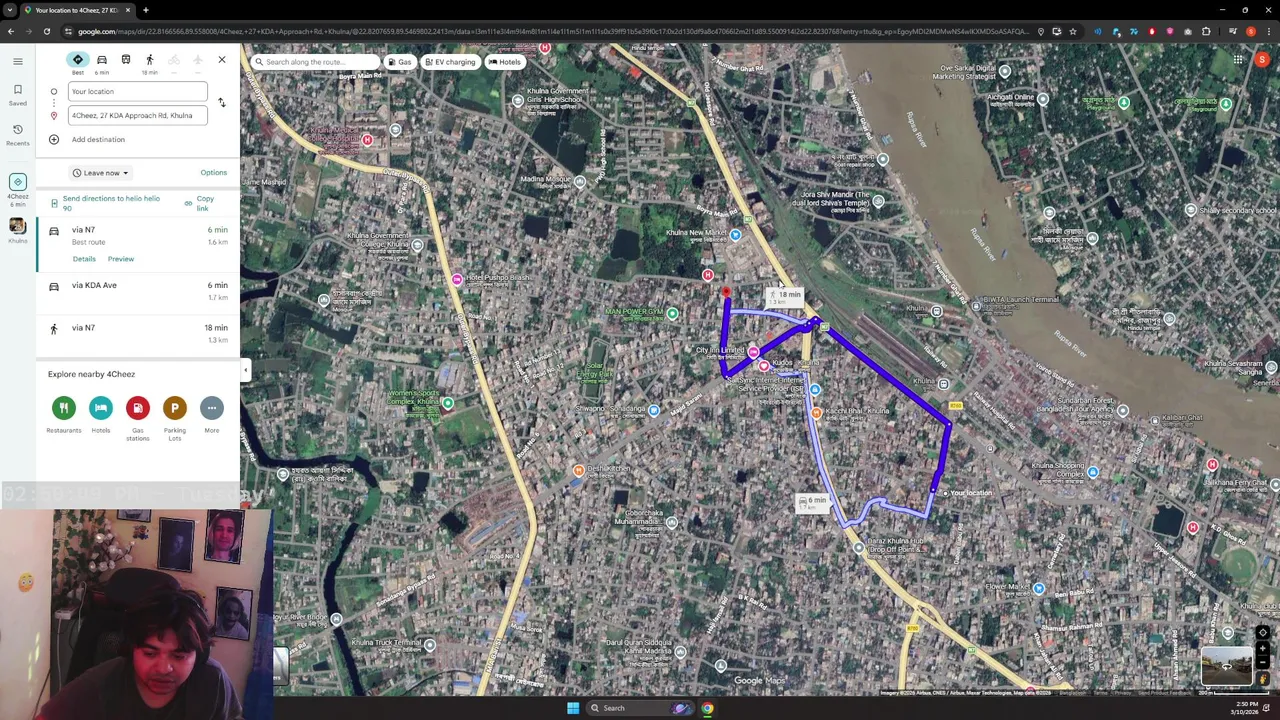The width and height of the screenshot is (1280, 720).
Task: Close the Your location Maps tab
Action: tap(127, 10)
